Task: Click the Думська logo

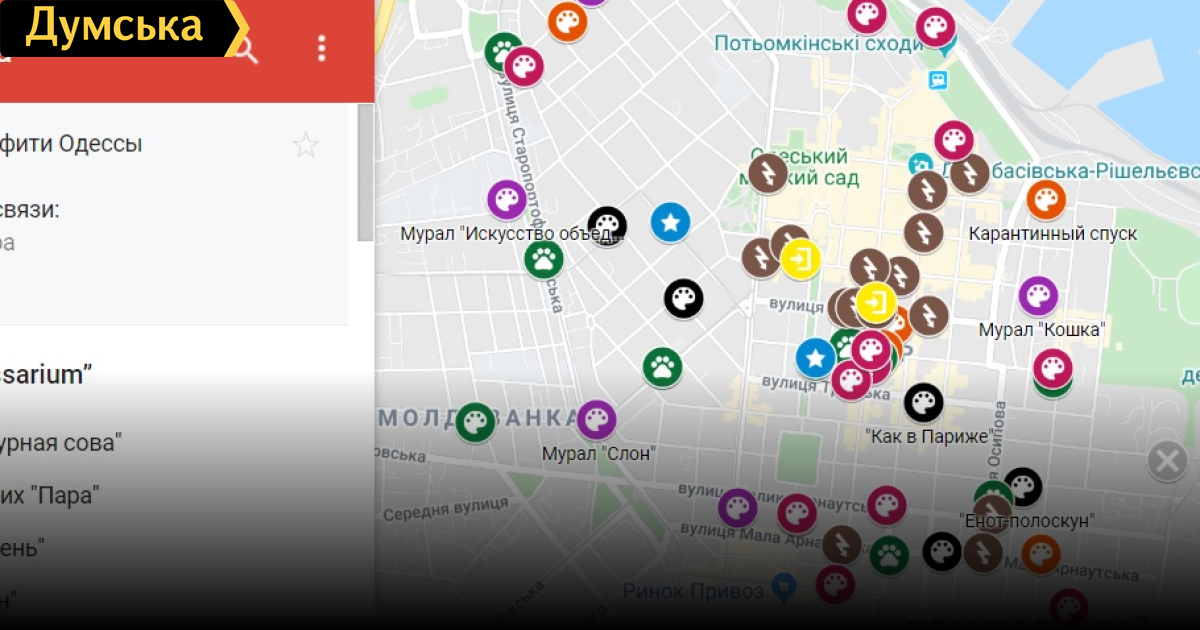Action: point(113,27)
